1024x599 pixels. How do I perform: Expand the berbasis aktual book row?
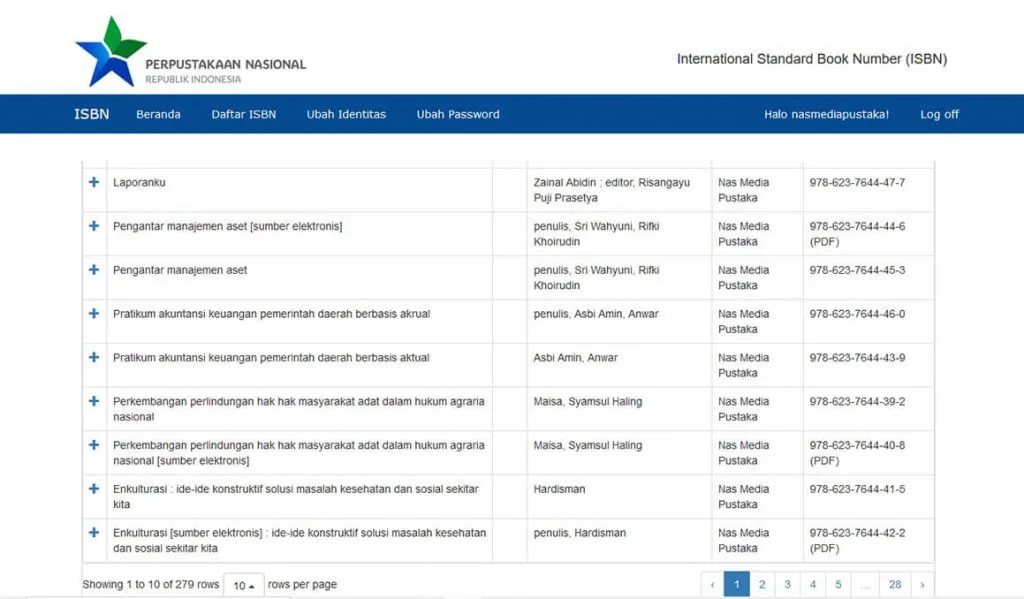(x=94, y=357)
